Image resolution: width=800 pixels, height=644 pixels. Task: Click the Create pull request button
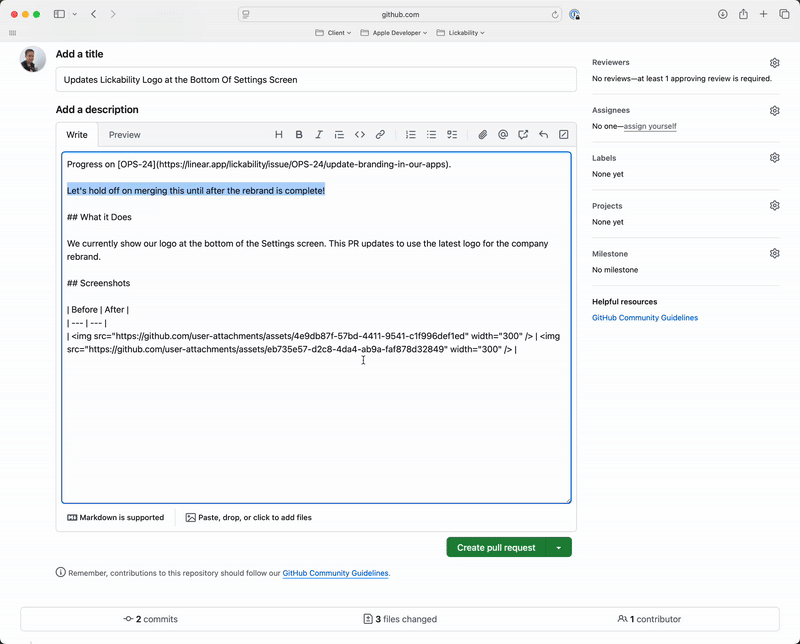[496, 548]
